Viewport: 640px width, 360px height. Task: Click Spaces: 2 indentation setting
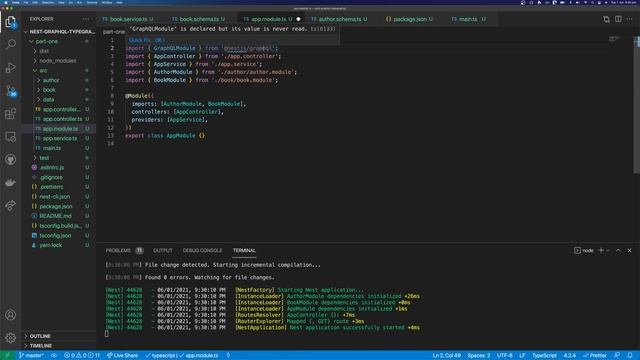(478, 356)
